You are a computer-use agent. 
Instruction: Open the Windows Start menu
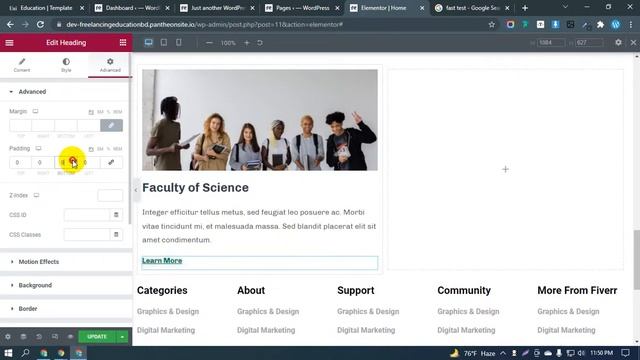click(8, 353)
